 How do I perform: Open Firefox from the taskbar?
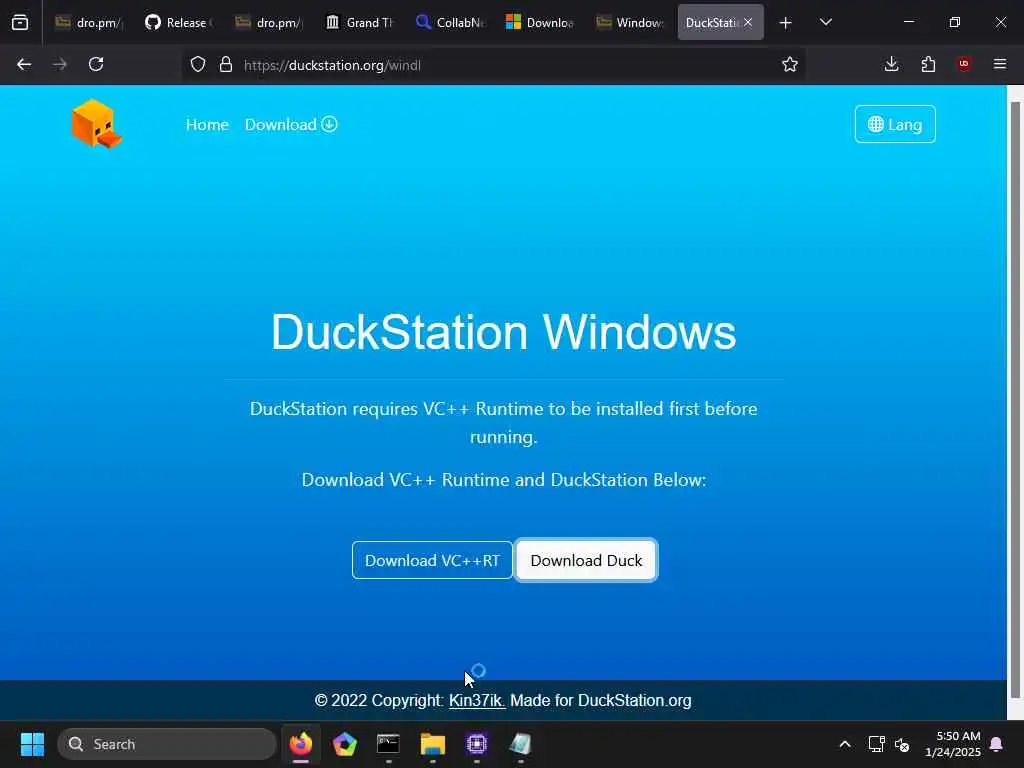click(300, 744)
